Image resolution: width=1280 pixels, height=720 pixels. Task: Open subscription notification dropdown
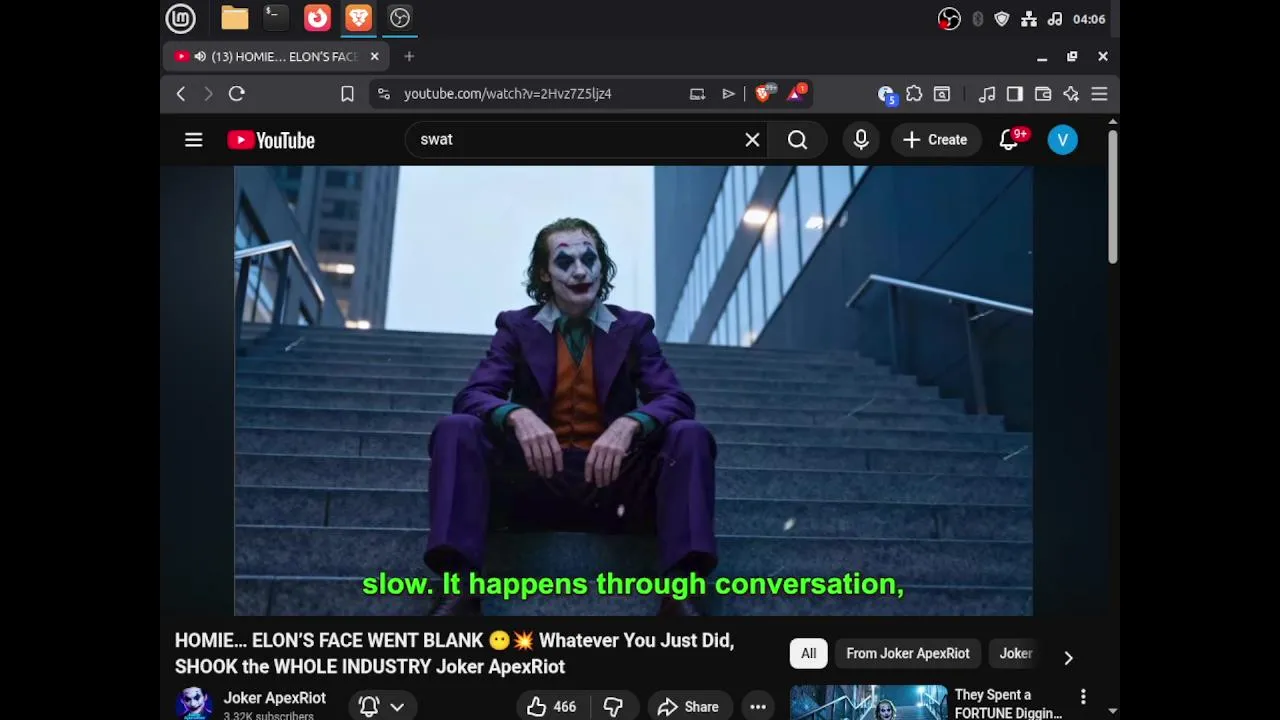point(382,706)
